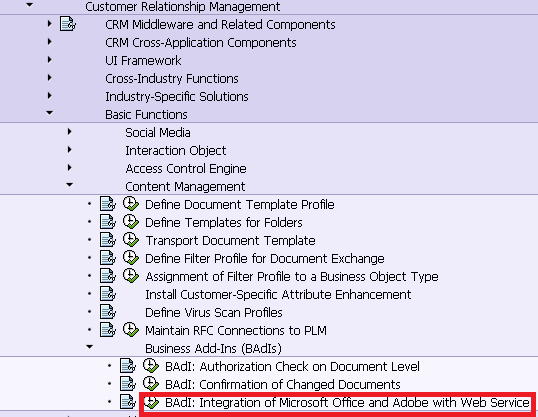Screen dimensions: 538x417
Task: Click execute icon for Maintain RFC Connections
Action: (131, 330)
